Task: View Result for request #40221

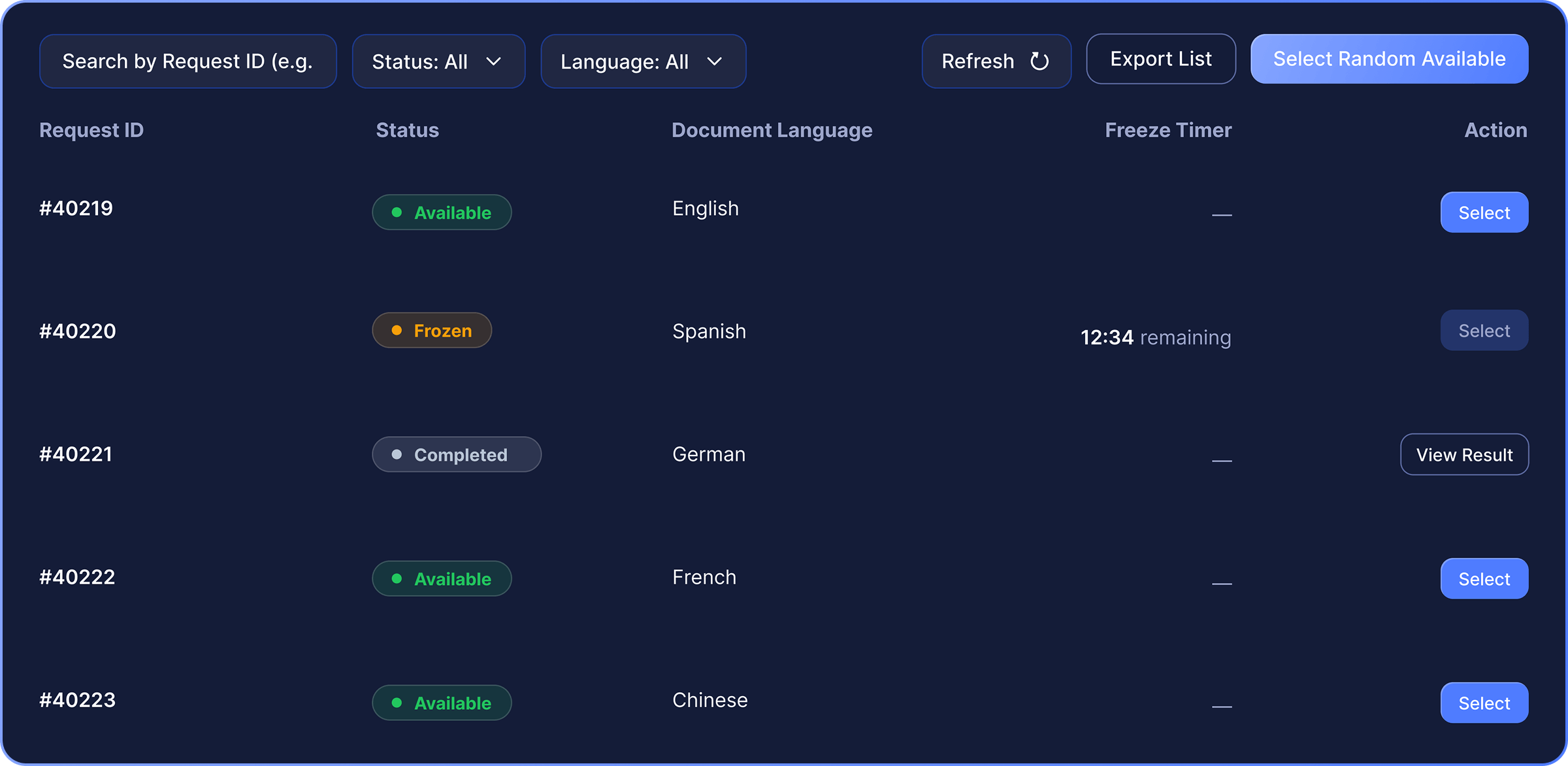Action: (1464, 455)
